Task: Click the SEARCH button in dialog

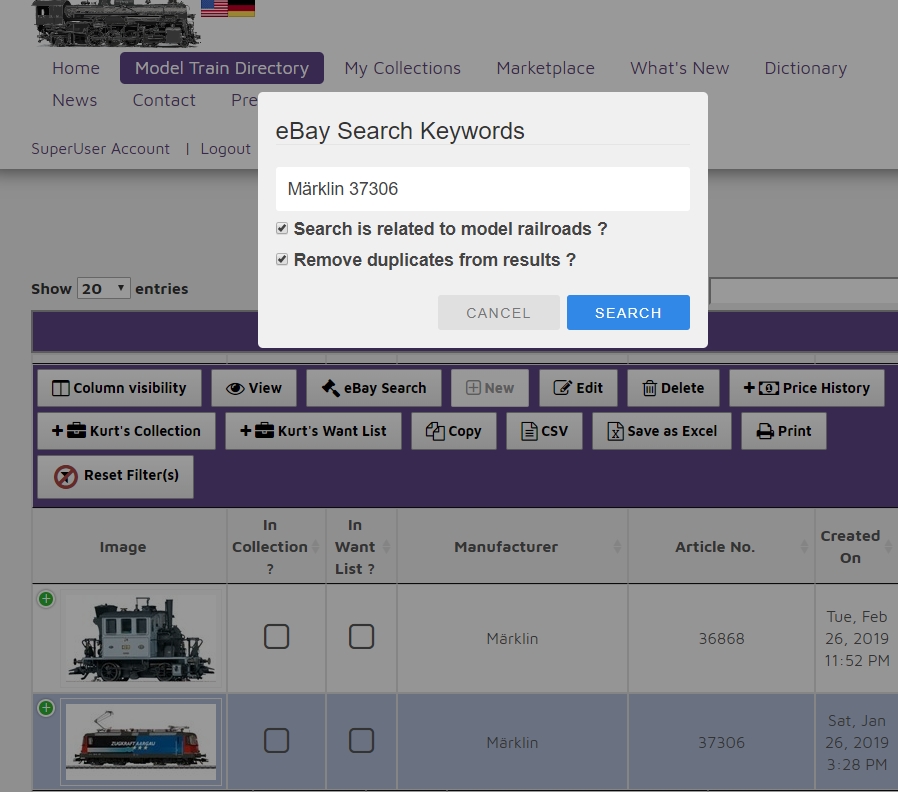Action: coord(628,313)
